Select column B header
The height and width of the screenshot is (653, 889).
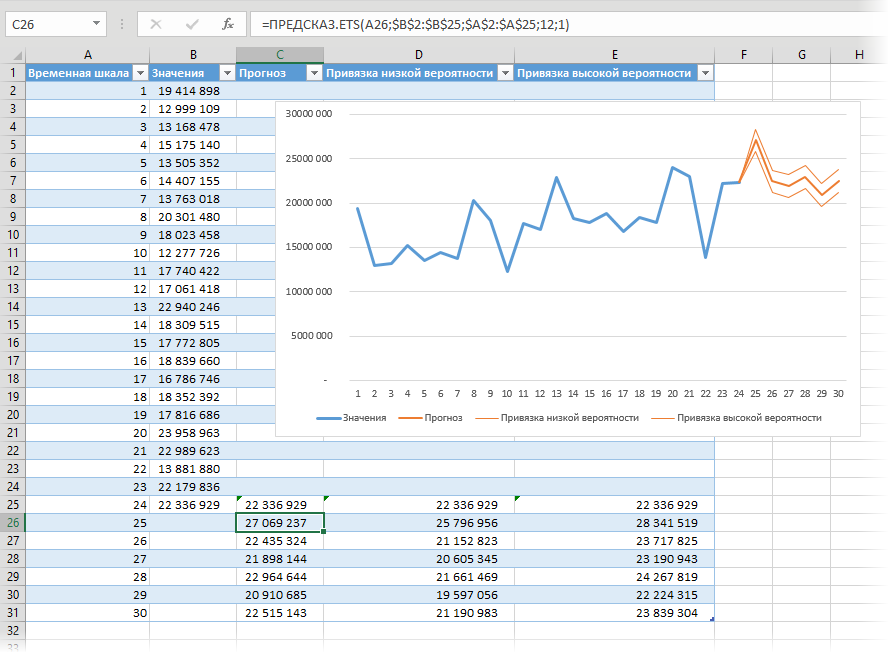tap(193, 55)
